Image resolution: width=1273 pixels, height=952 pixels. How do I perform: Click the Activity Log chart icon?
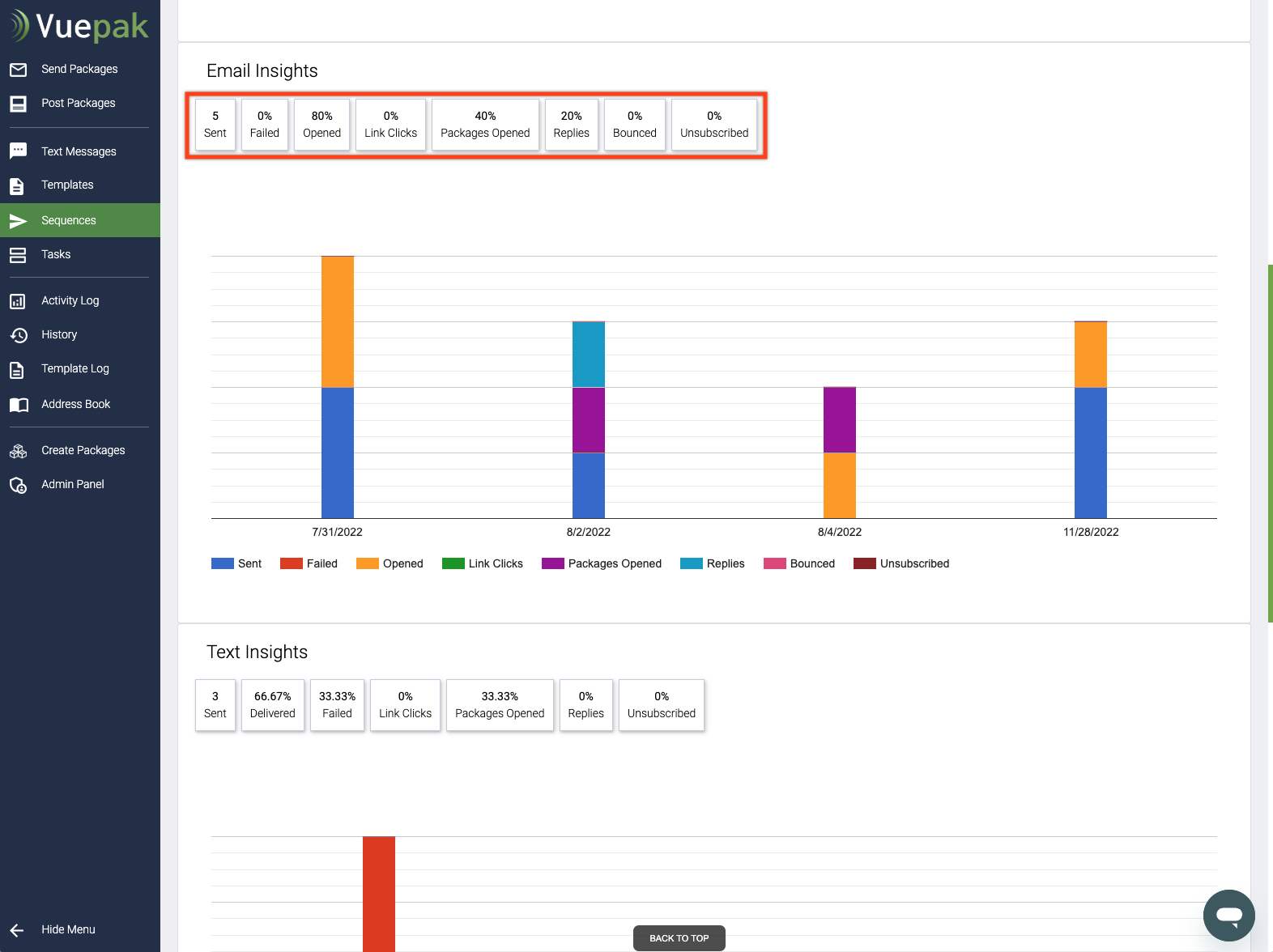(x=18, y=301)
